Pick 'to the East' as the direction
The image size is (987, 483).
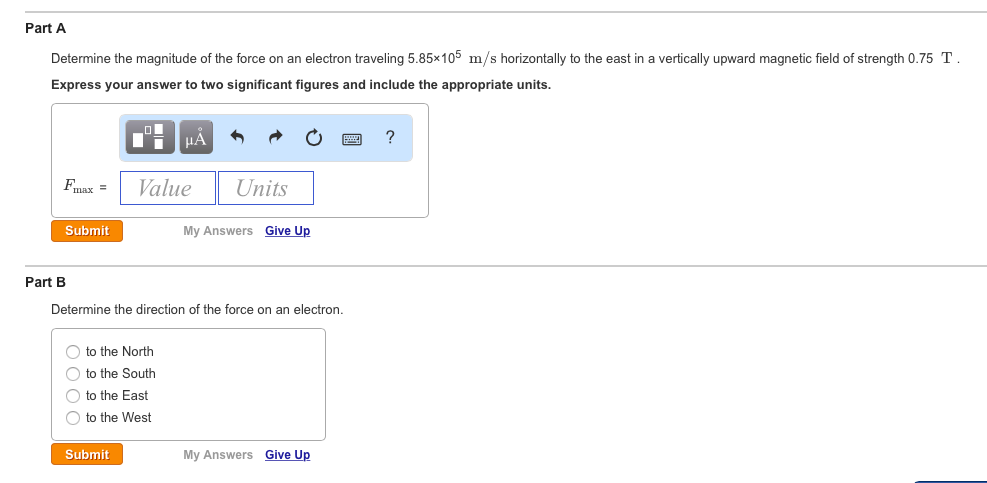click(73, 396)
